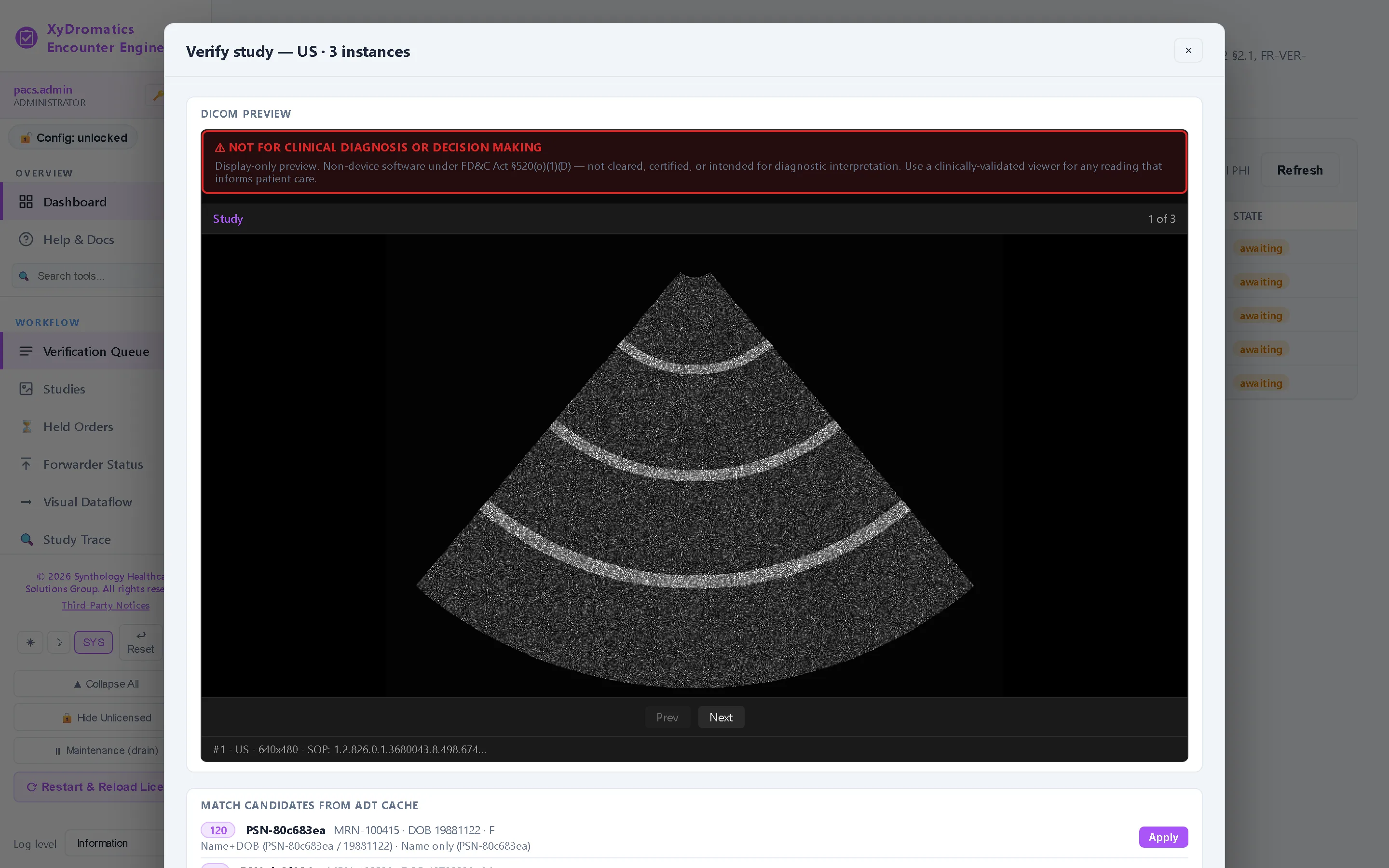Open Forwarder Status page
This screenshot has width=1389, height=868.
coord(82,464)
